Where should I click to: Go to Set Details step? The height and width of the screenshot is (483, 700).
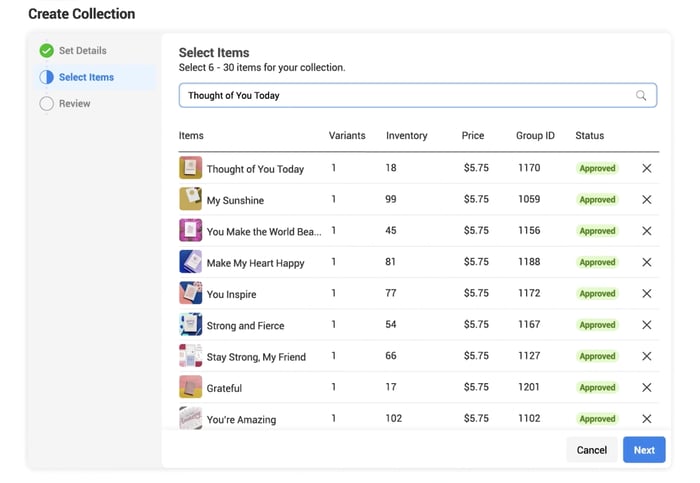click(x=82, y=51)
